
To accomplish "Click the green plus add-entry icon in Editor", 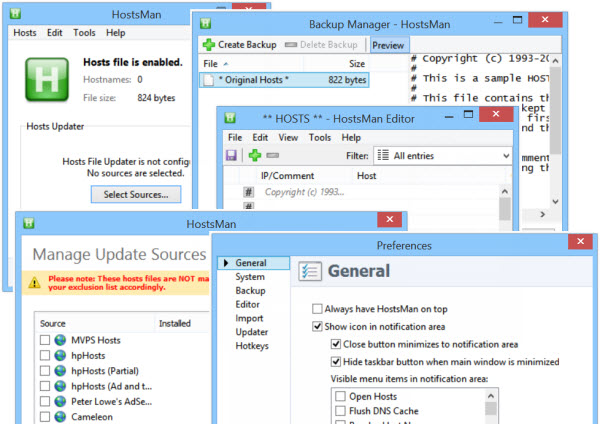I will [x=255, y=155].
